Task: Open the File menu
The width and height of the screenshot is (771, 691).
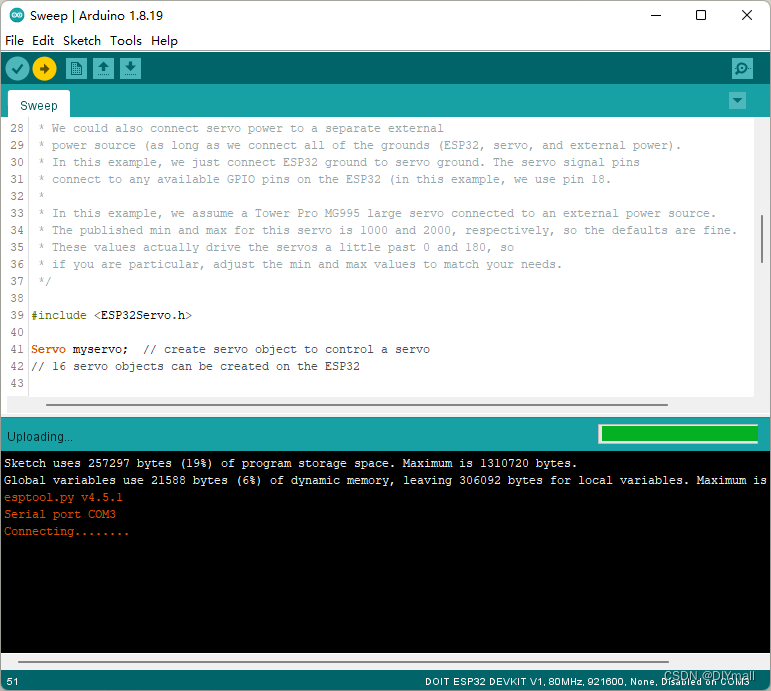Action: (x=14, y=41)
